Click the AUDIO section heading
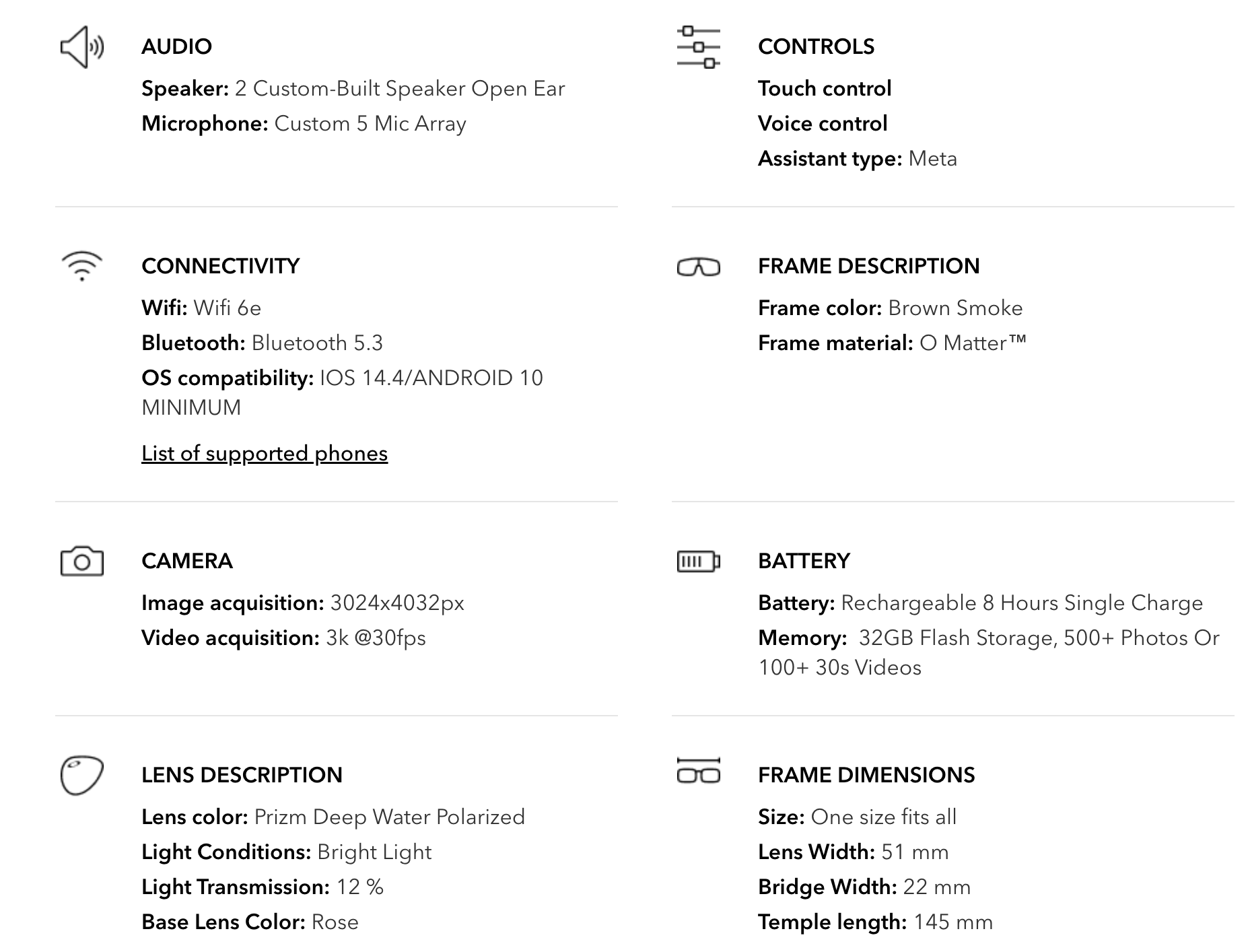The height and width of the screenshot is (952, 1248). pyautogui.click(x=176, y=46)
